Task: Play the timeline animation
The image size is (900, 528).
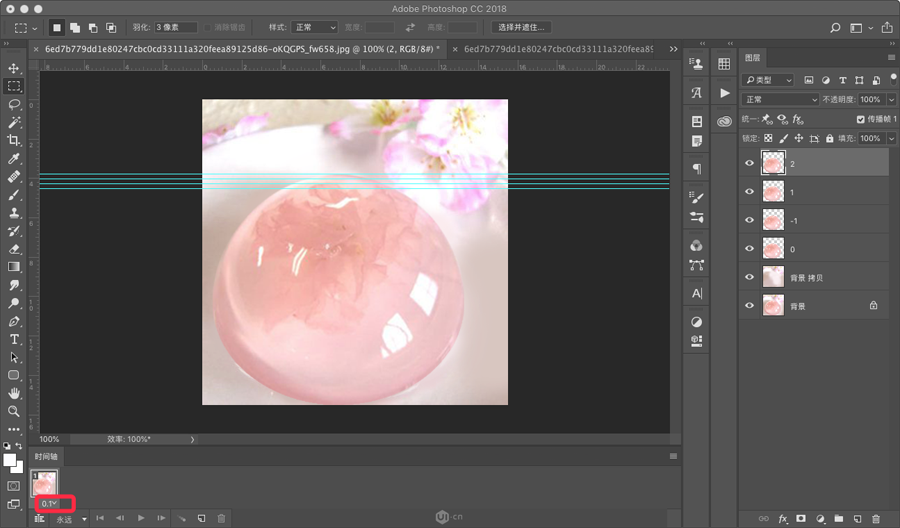Action: pos(141,518)
